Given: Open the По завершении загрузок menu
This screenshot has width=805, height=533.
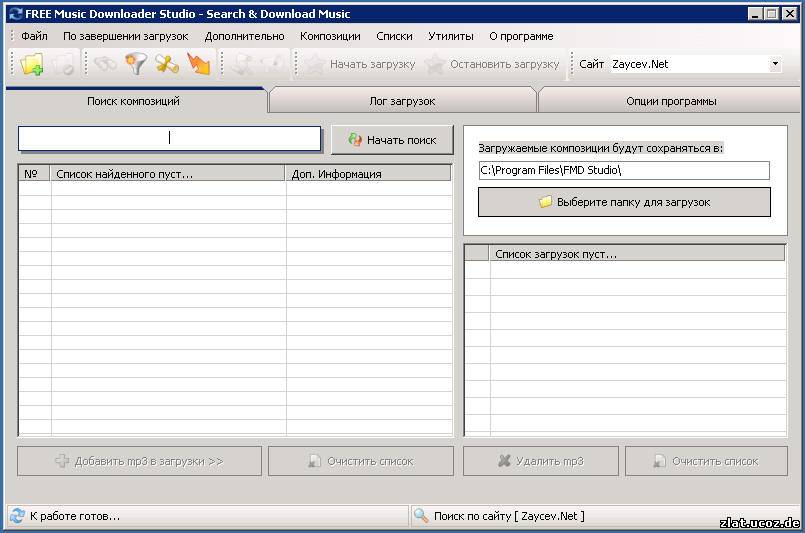Looking at the screenshot, I should 126,36.
